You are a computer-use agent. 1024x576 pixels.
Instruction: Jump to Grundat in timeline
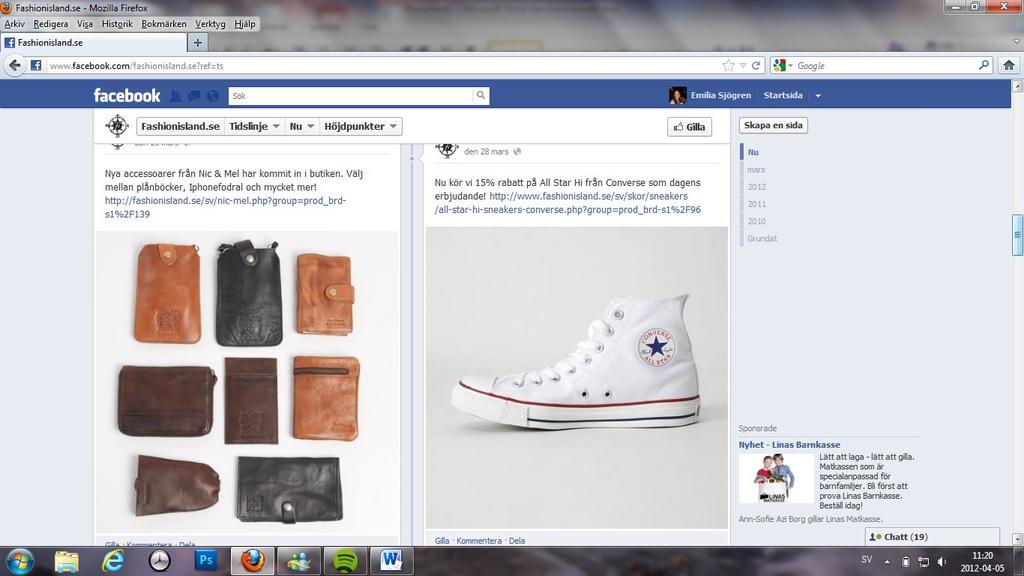[762, 238]
